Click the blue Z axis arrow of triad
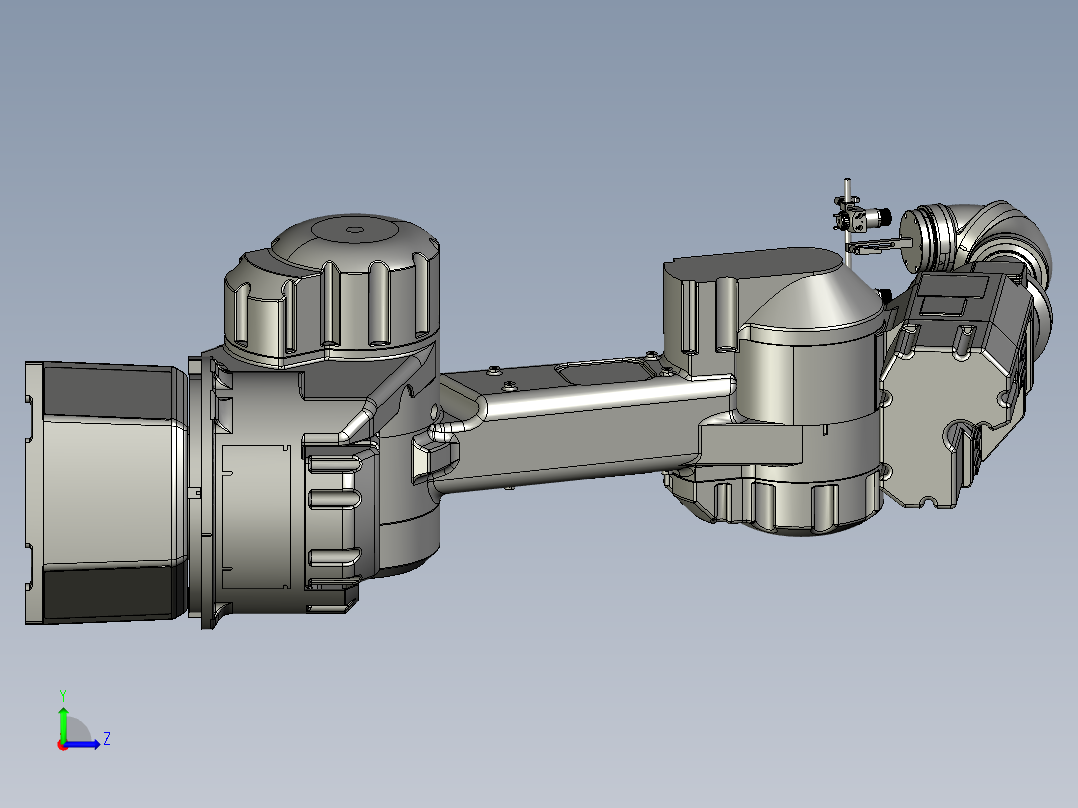Image resolution: width=1078 pixels, height=808 pixels. point(84,744)
